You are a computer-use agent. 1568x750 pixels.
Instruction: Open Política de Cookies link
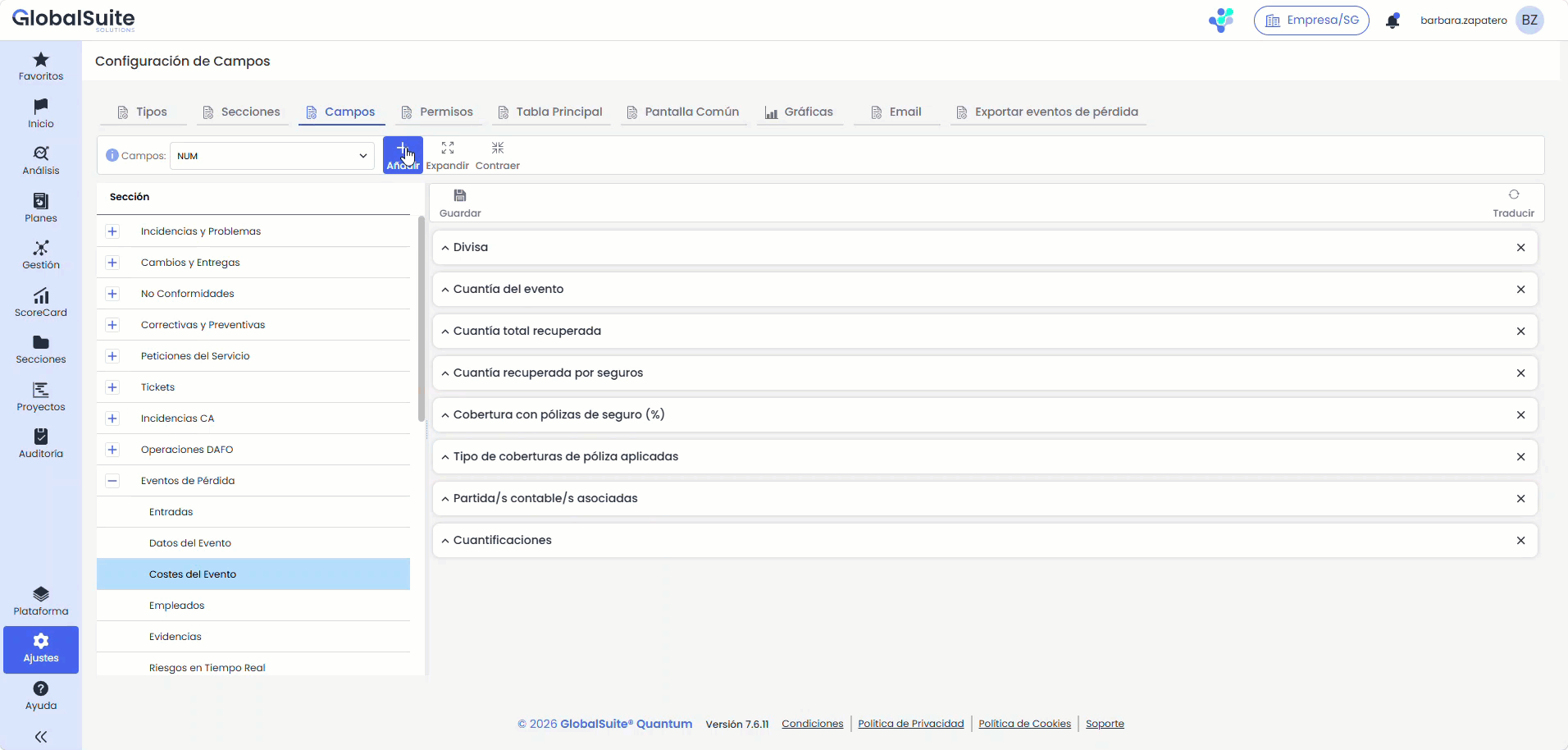click(x=1024, y=724)
